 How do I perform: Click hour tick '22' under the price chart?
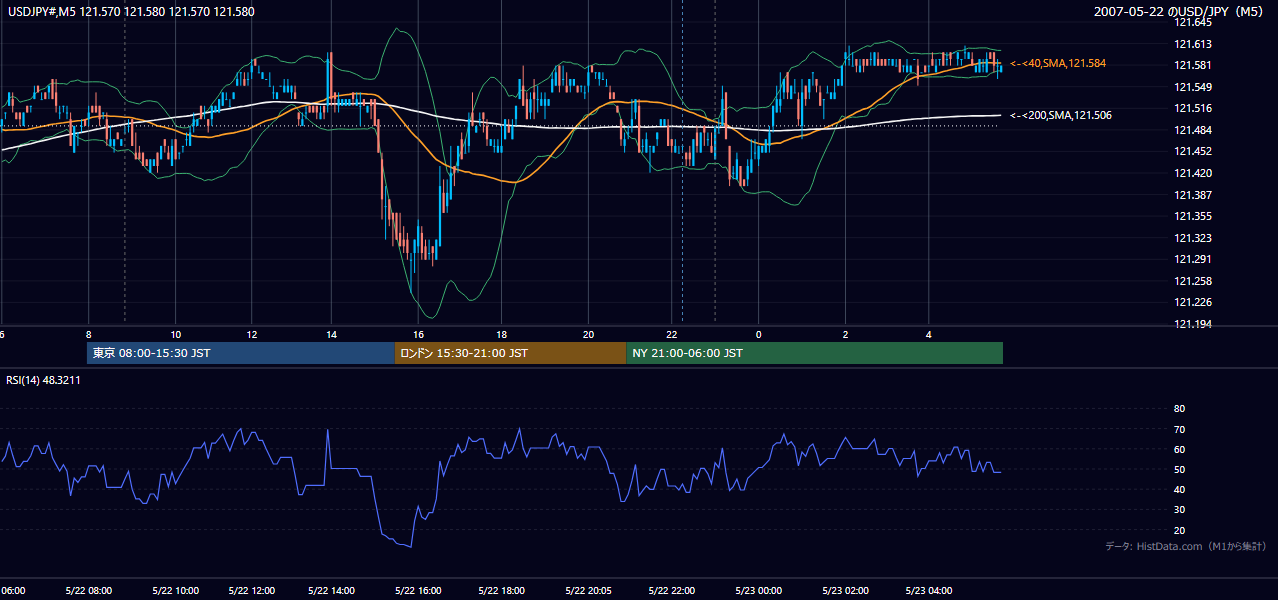(673, 334)
